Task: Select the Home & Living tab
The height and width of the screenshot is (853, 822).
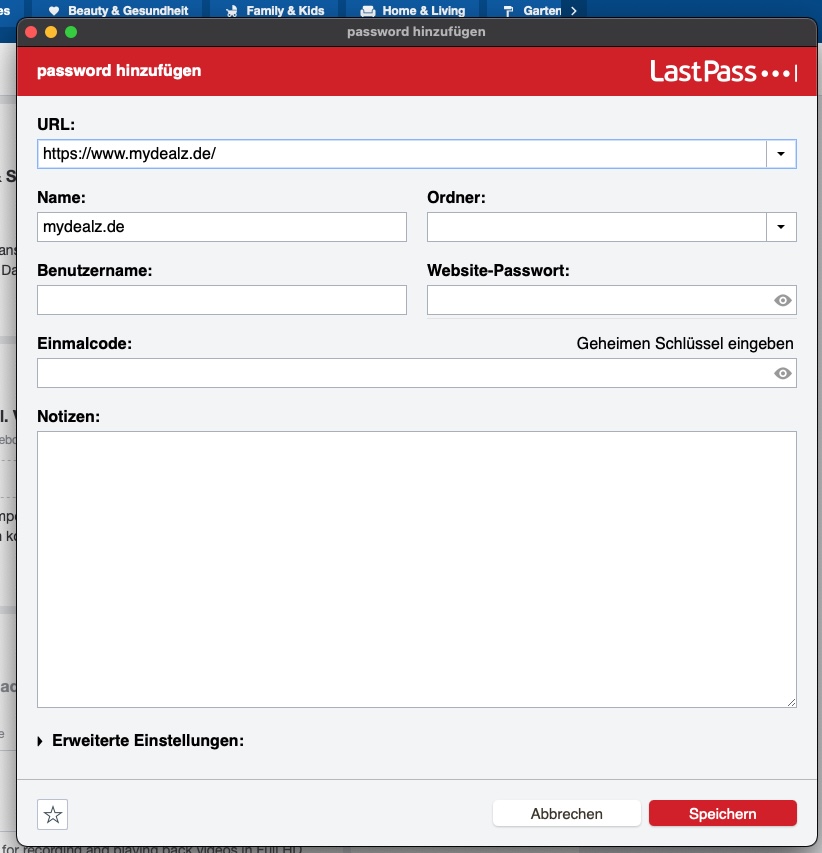Action: tap(413, 11)
